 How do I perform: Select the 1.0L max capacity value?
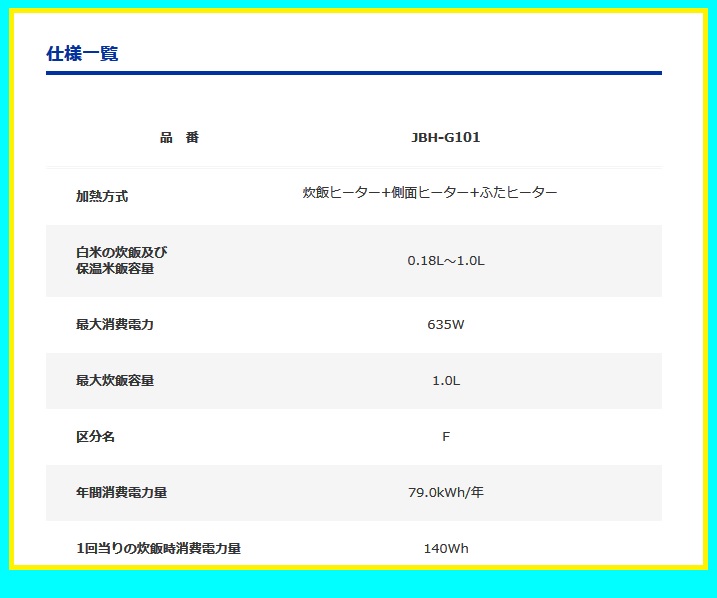click(445, 381)
